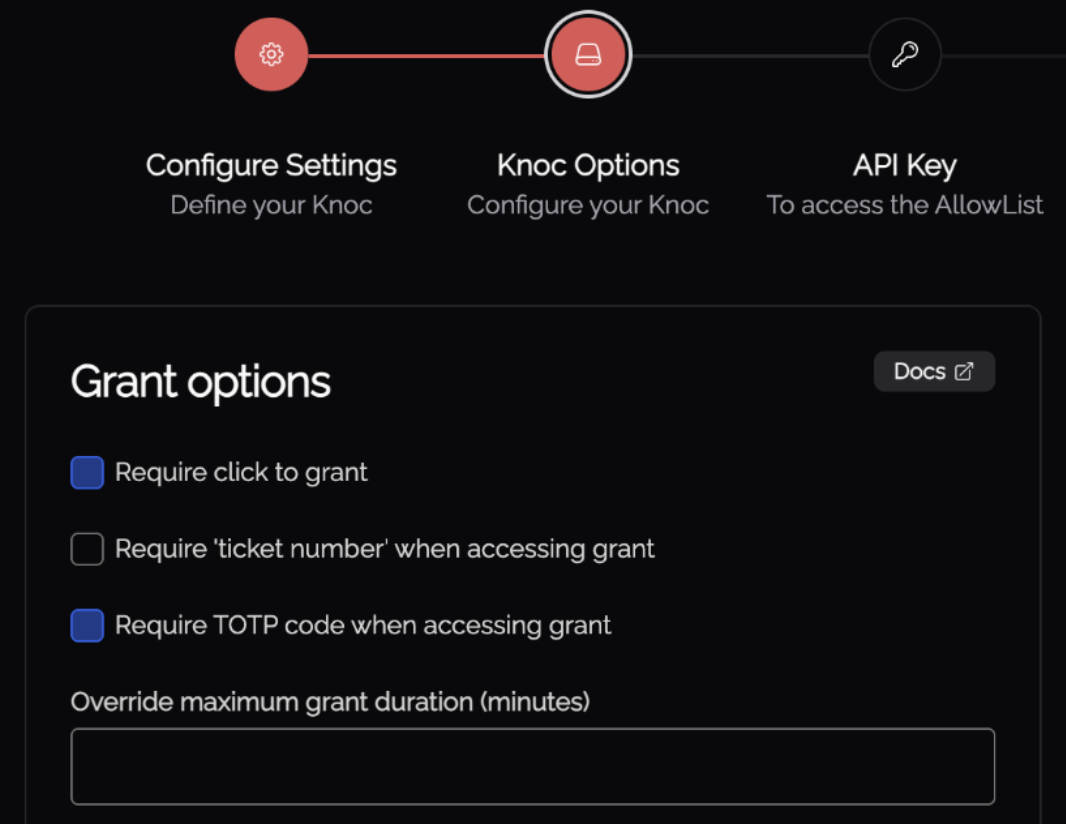Click the 'To access the AllowList' subtitle
This screenshot has width=1066, height=824.
pyautogui.click(x=905, y=205)
